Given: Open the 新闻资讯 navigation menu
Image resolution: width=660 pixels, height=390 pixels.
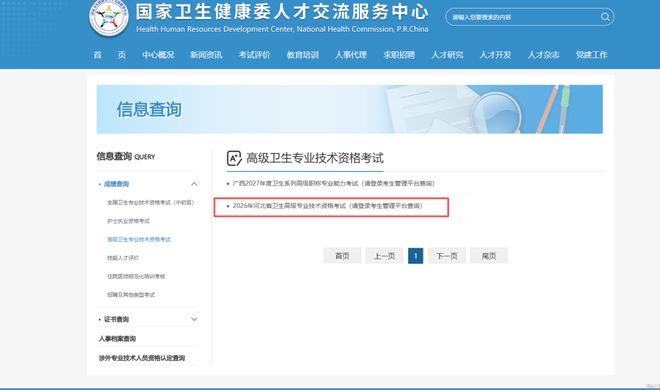Looking at the screenshot, I should click(x=206, y=55).
